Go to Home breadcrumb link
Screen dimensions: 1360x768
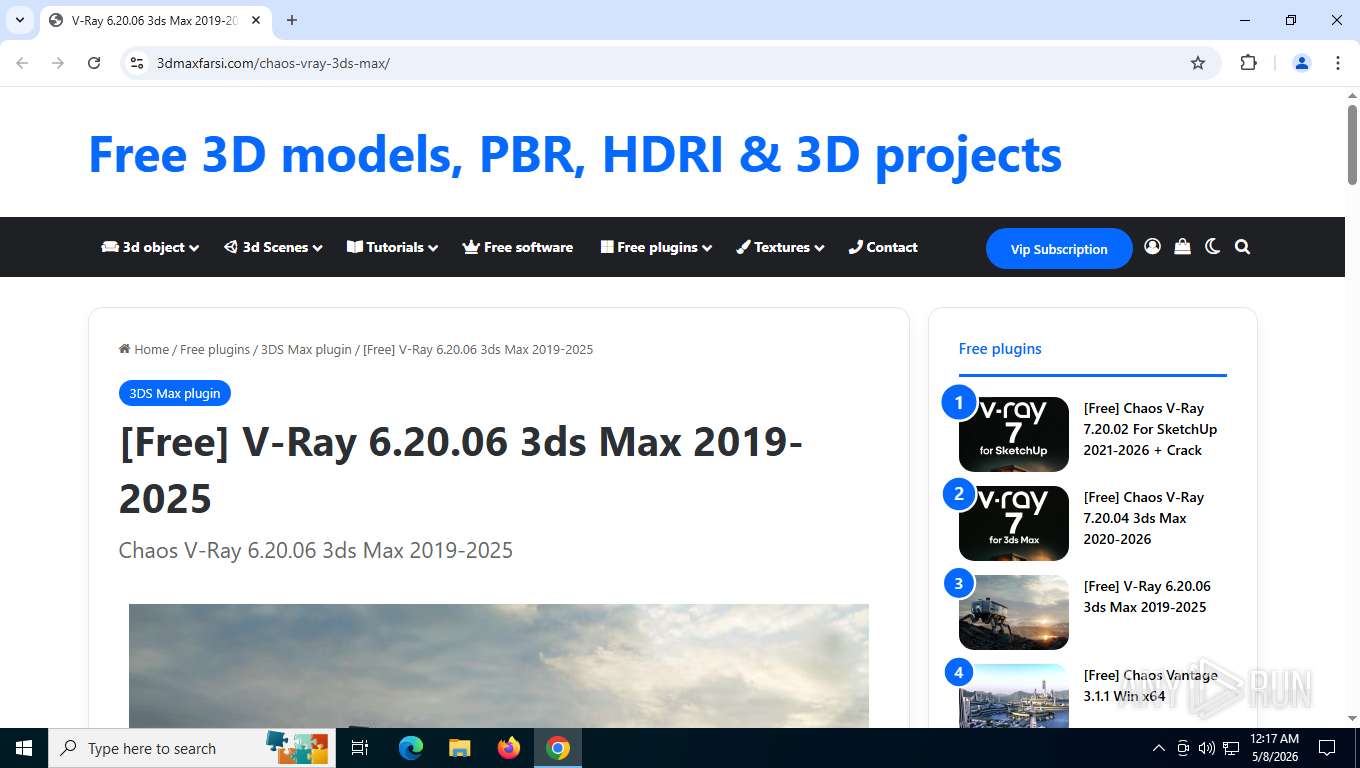point(144,349)
